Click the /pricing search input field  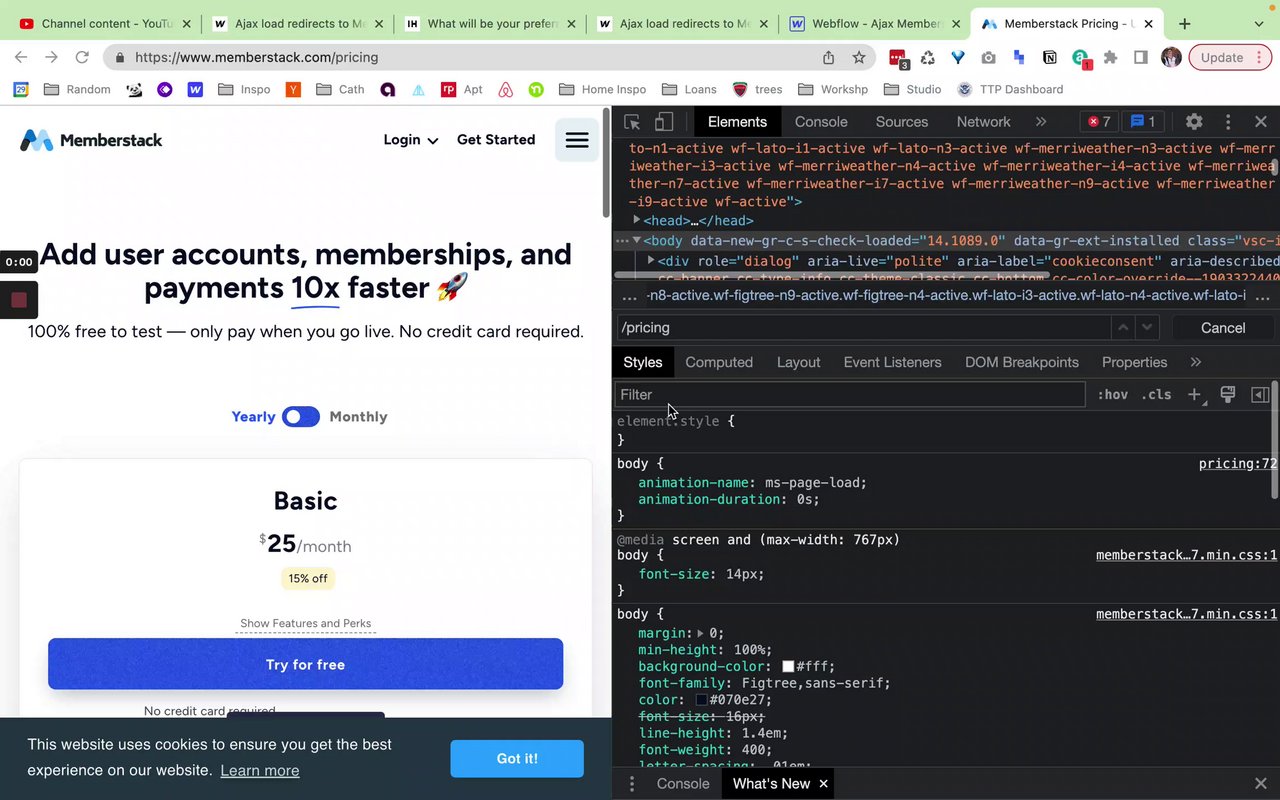pyautogui.click(x=864, y=327)
